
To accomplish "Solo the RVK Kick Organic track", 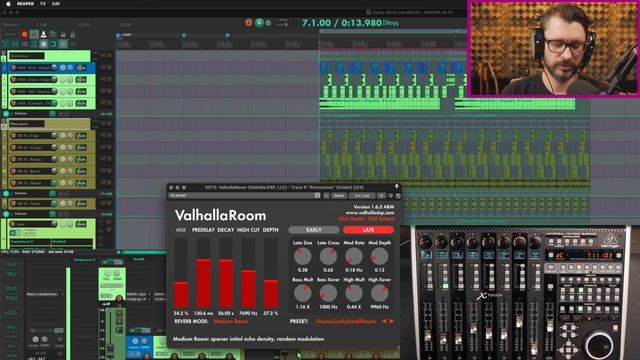I will 70,67.
